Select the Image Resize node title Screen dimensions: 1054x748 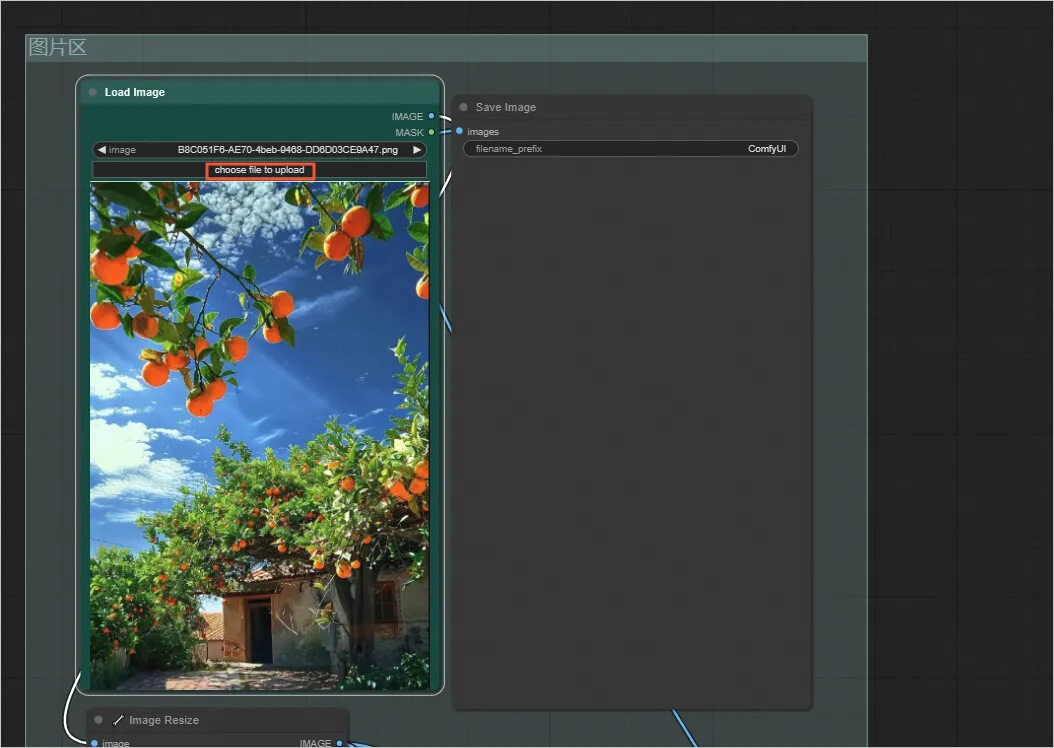[x=164, y=720]
